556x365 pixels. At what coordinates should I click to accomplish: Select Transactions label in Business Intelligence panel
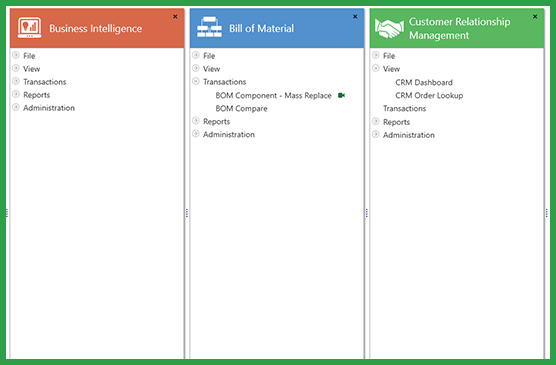click(x=45, y=82)
